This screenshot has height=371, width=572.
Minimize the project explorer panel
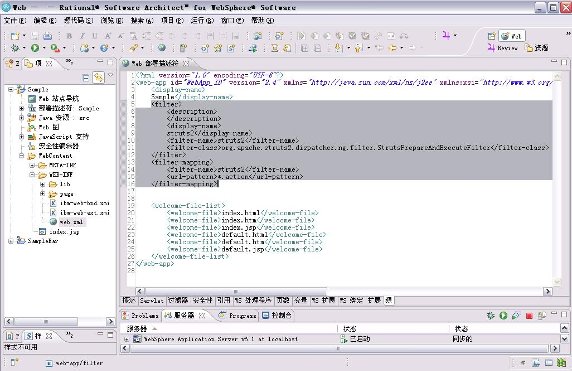(x=100, y=62)
